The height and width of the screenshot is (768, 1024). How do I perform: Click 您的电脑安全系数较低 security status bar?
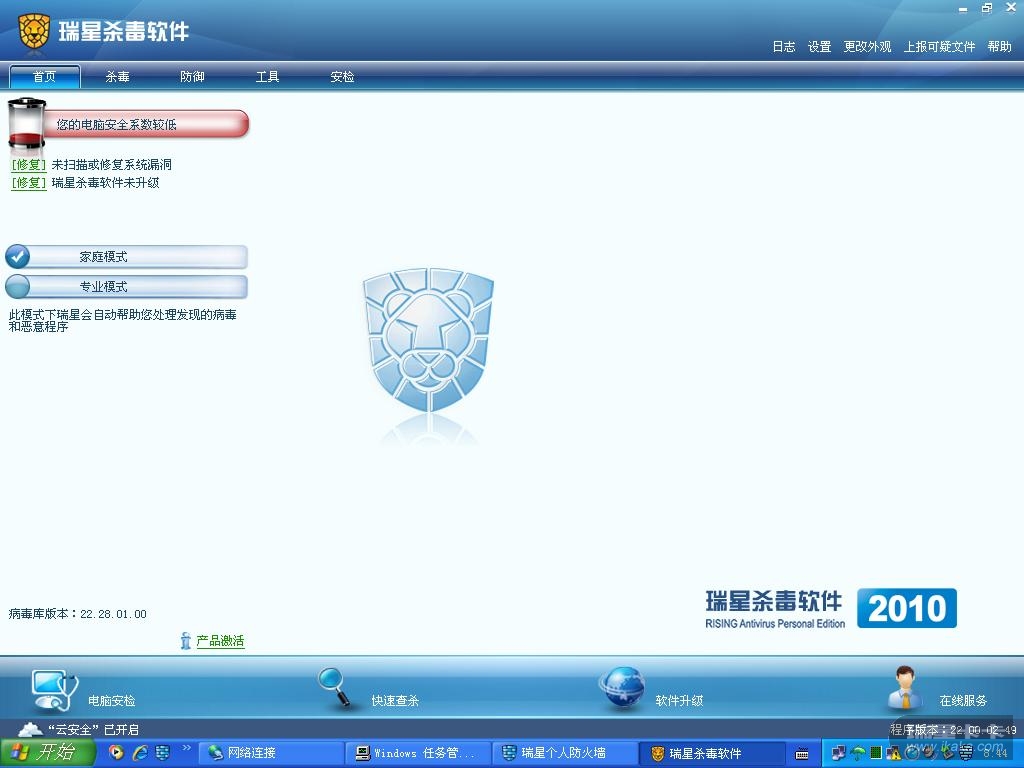tap(146, 124)
